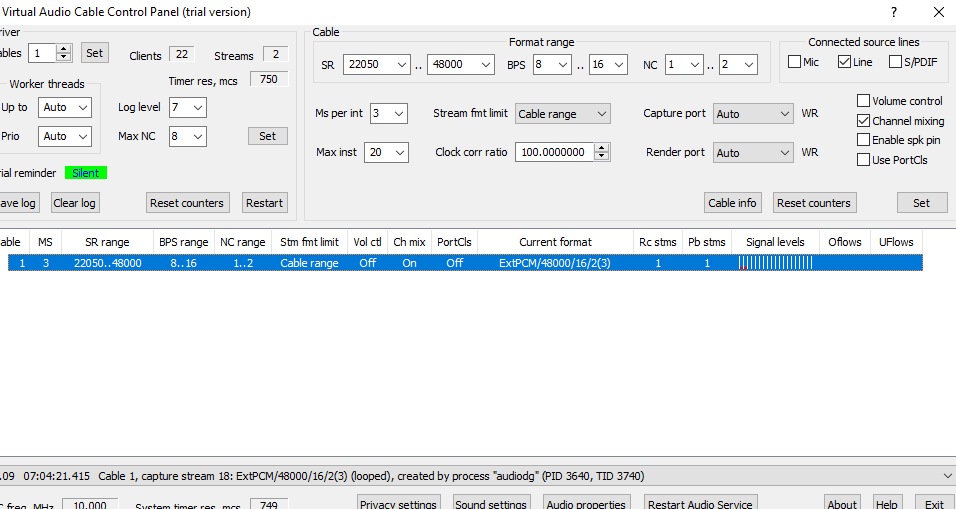
Task: Enable the Mic source line checkbox
Action: (794, 62)
